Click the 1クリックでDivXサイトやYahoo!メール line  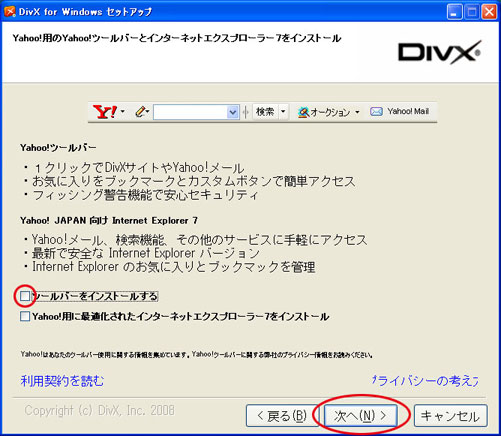click(x=134, y=168)
